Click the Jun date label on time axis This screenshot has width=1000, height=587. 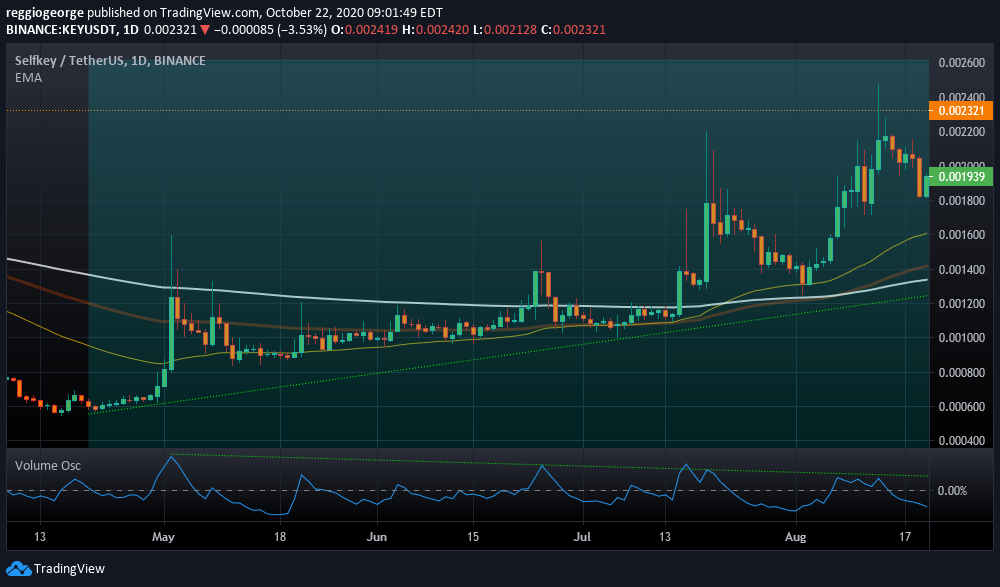[x=377, y=537]
